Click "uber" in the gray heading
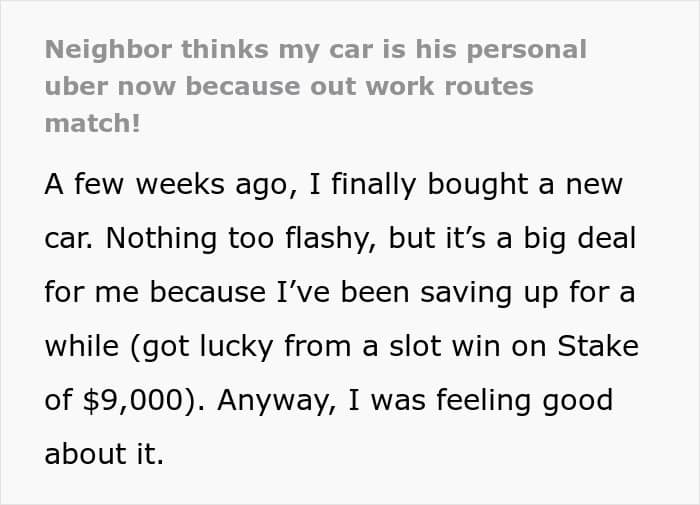 pyautogui.click(x=76, y=86)
